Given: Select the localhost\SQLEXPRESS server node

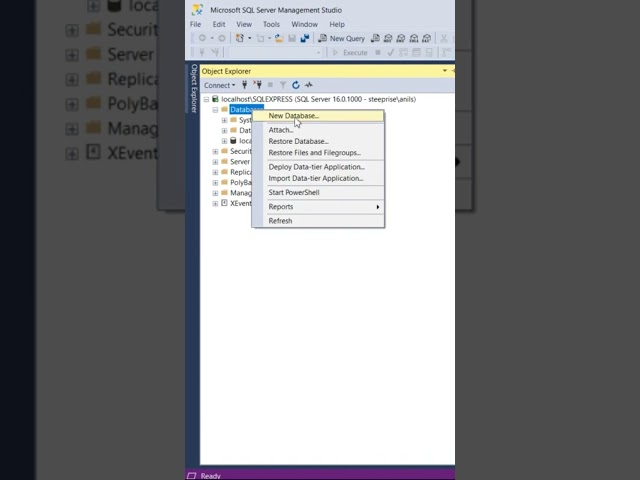Looking at the screenshot, I should coord(318,99).
